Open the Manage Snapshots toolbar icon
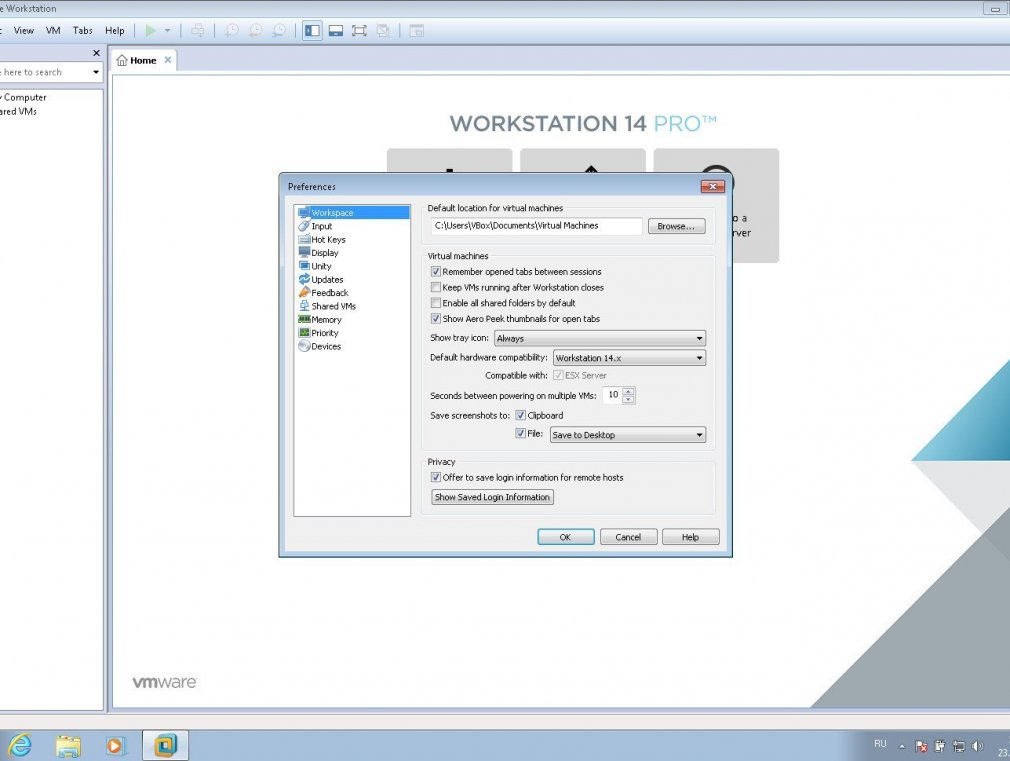1010x761 pixels. [x=279, y=30]
